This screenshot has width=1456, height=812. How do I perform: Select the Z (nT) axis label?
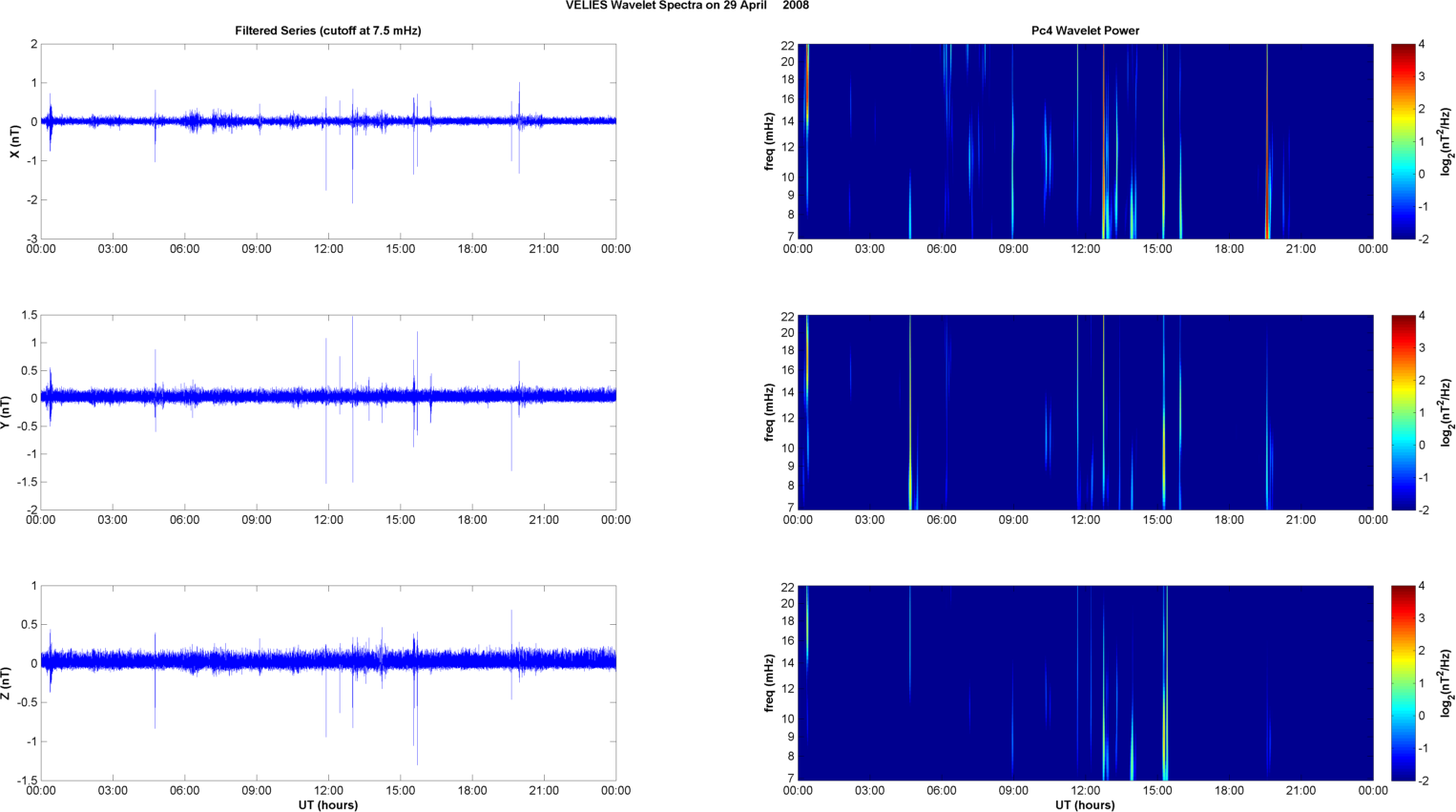(6, 683)
